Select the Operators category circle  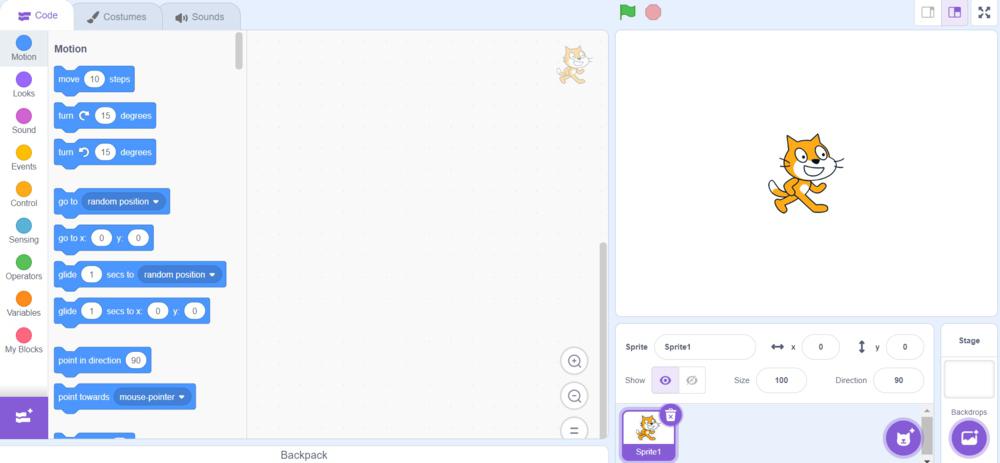[x=24, y=262]
